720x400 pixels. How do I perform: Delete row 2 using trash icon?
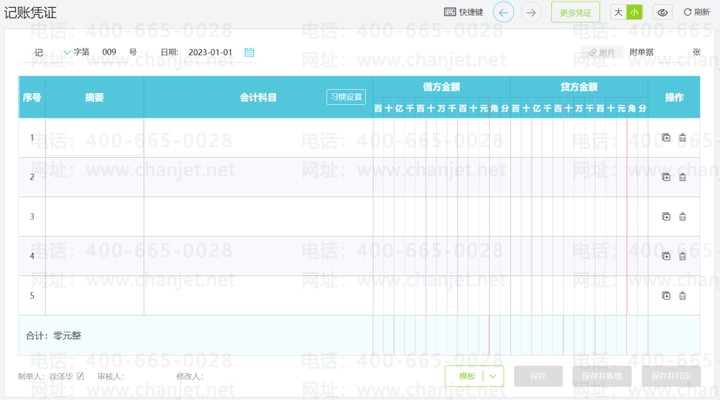click(682, 177)
